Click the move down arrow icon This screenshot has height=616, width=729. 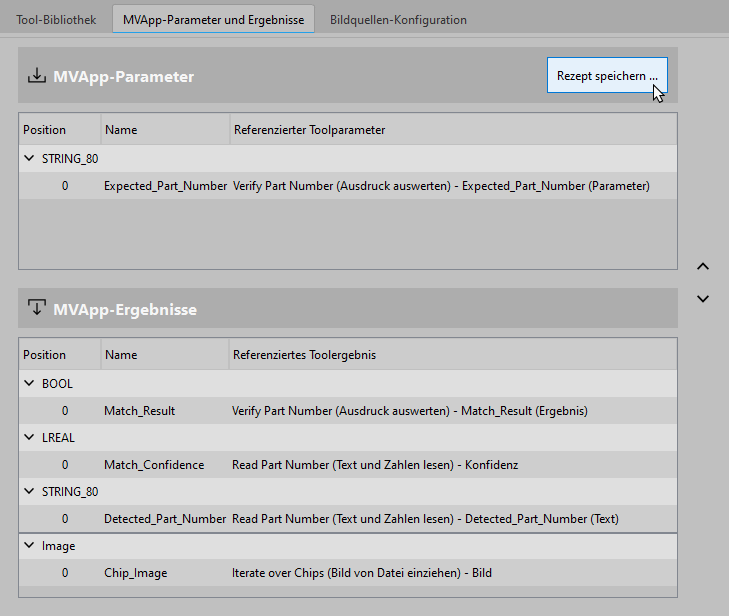point(702,298)
